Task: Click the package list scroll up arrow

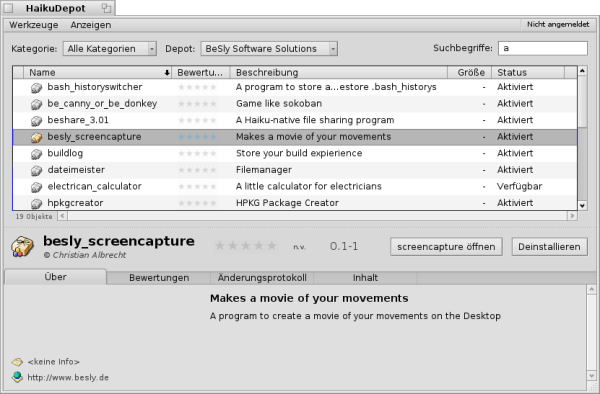Action: point(582,71)
